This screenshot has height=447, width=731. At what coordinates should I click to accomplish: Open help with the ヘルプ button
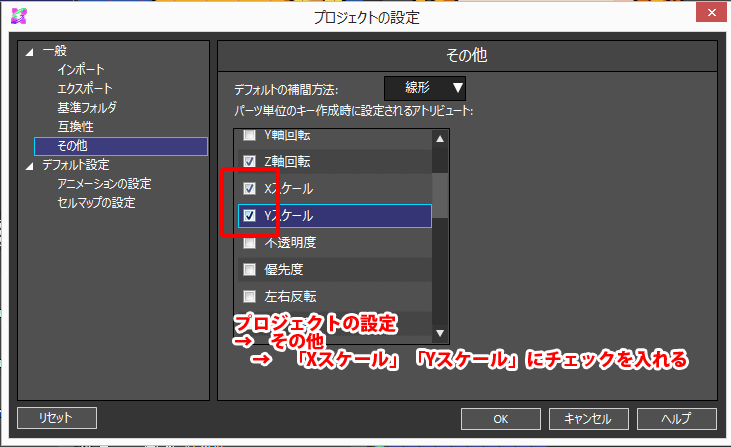(x=676, y=419)
